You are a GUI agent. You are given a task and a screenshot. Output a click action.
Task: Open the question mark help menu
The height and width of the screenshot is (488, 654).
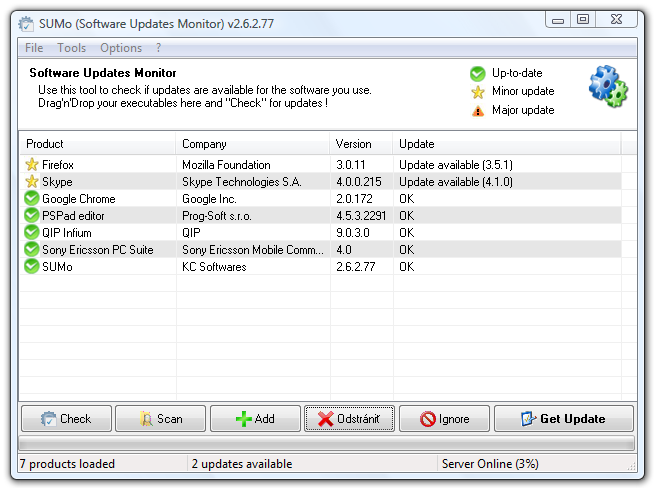[158, 48]
